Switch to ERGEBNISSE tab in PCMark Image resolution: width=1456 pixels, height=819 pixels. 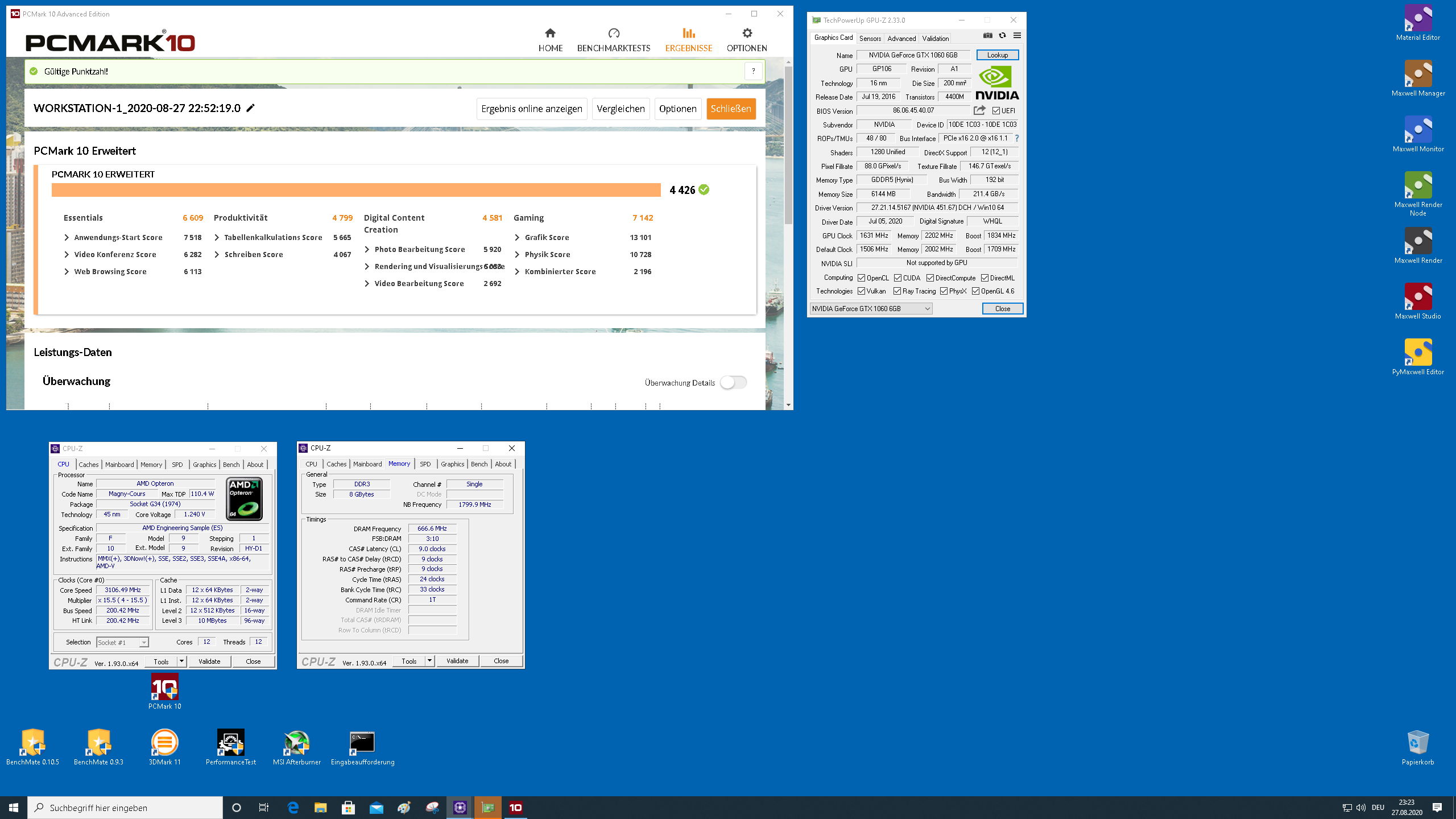click(x=689, y=40)
